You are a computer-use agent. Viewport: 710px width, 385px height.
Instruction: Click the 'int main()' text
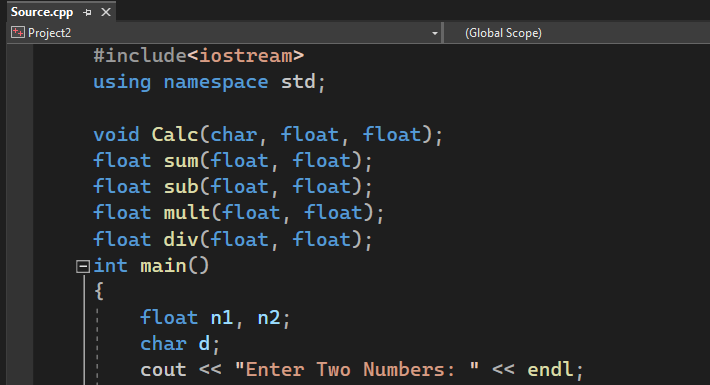[x=151, y=266]
